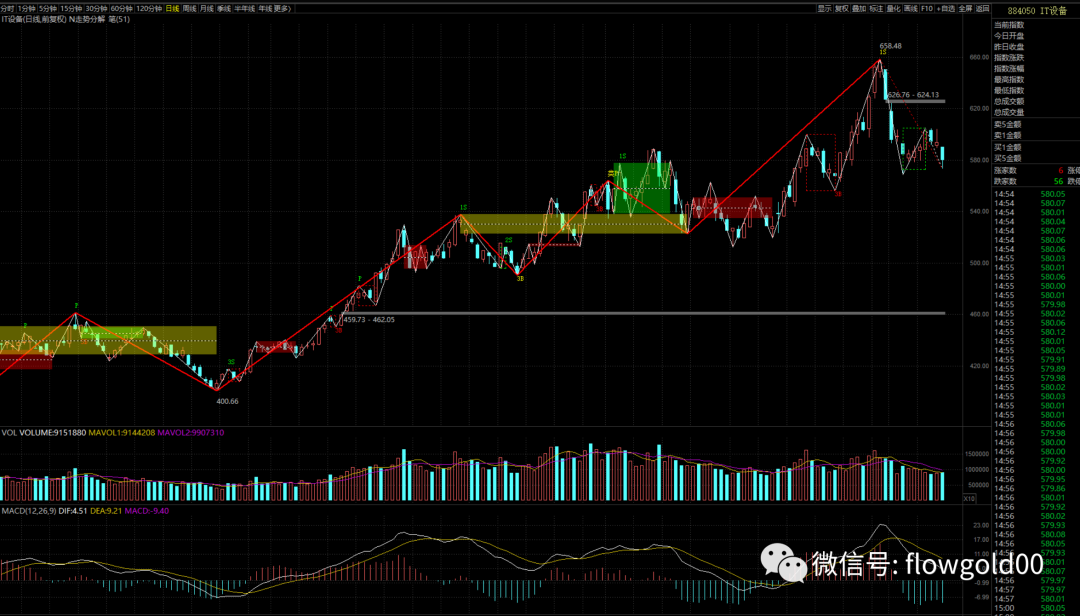This screenshot has height=616, width=1080.
Task: Add to watchlist with +自选
Action: pyautogui.click(x=946, y=9)
